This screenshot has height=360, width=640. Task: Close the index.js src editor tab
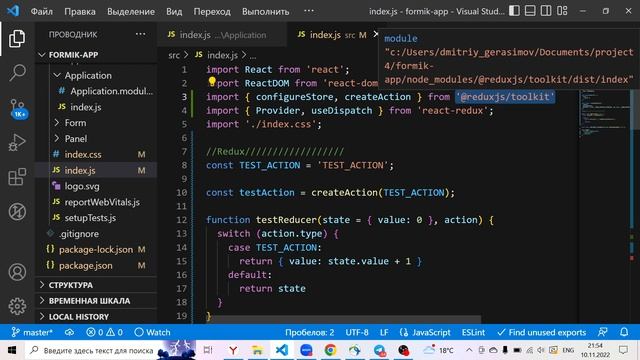pyautogui.click(x=376, y=34)
